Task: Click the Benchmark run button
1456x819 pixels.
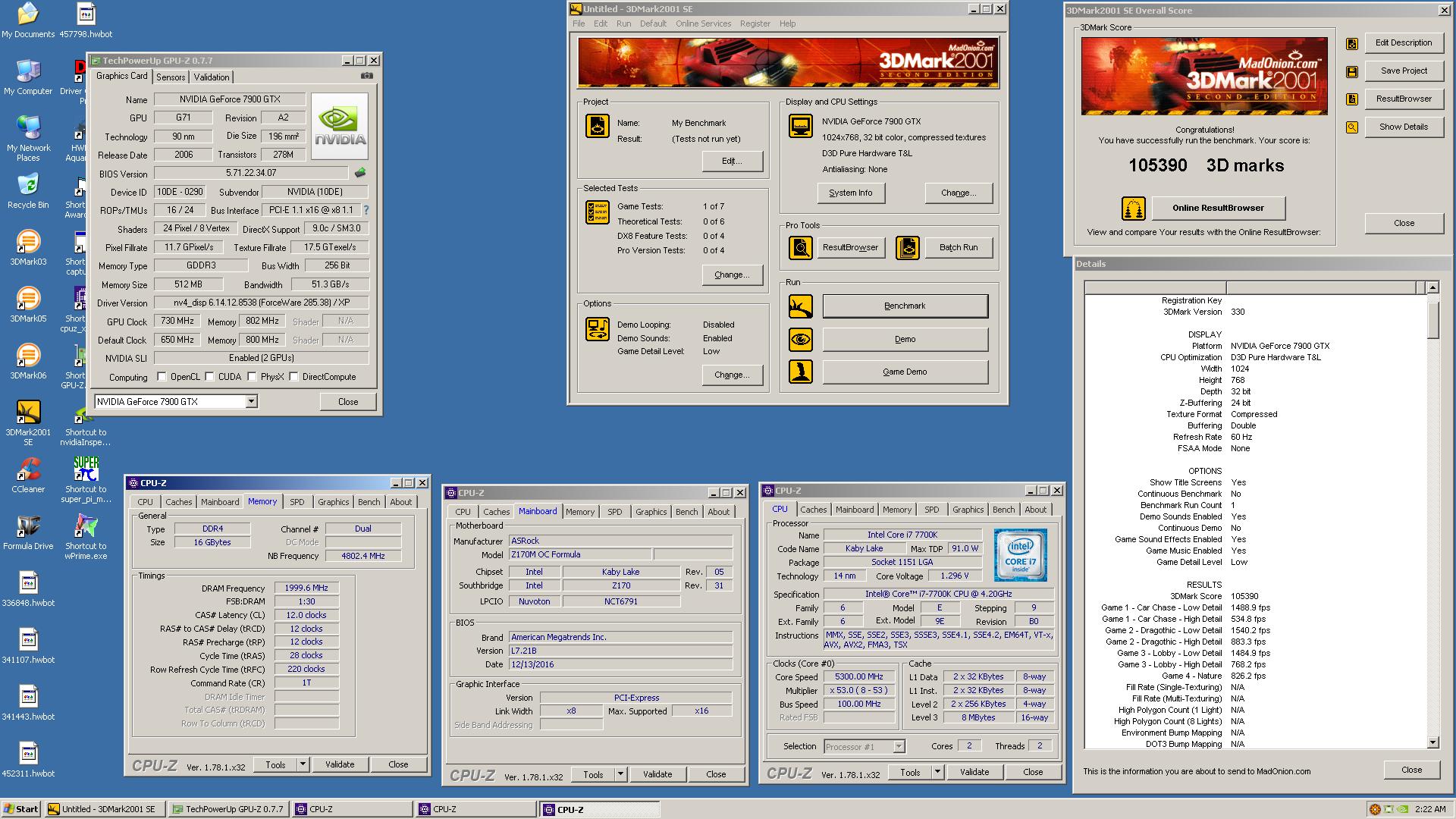Action: pyautogui.click(x=905, y=306)
